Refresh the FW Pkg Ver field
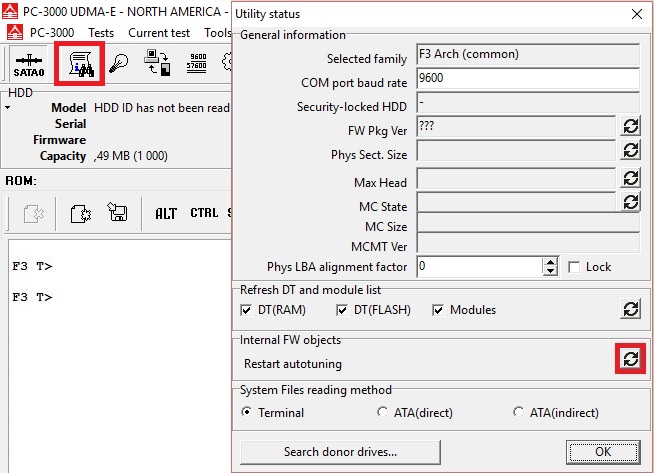The image size is (654, 473). (630, 126)
